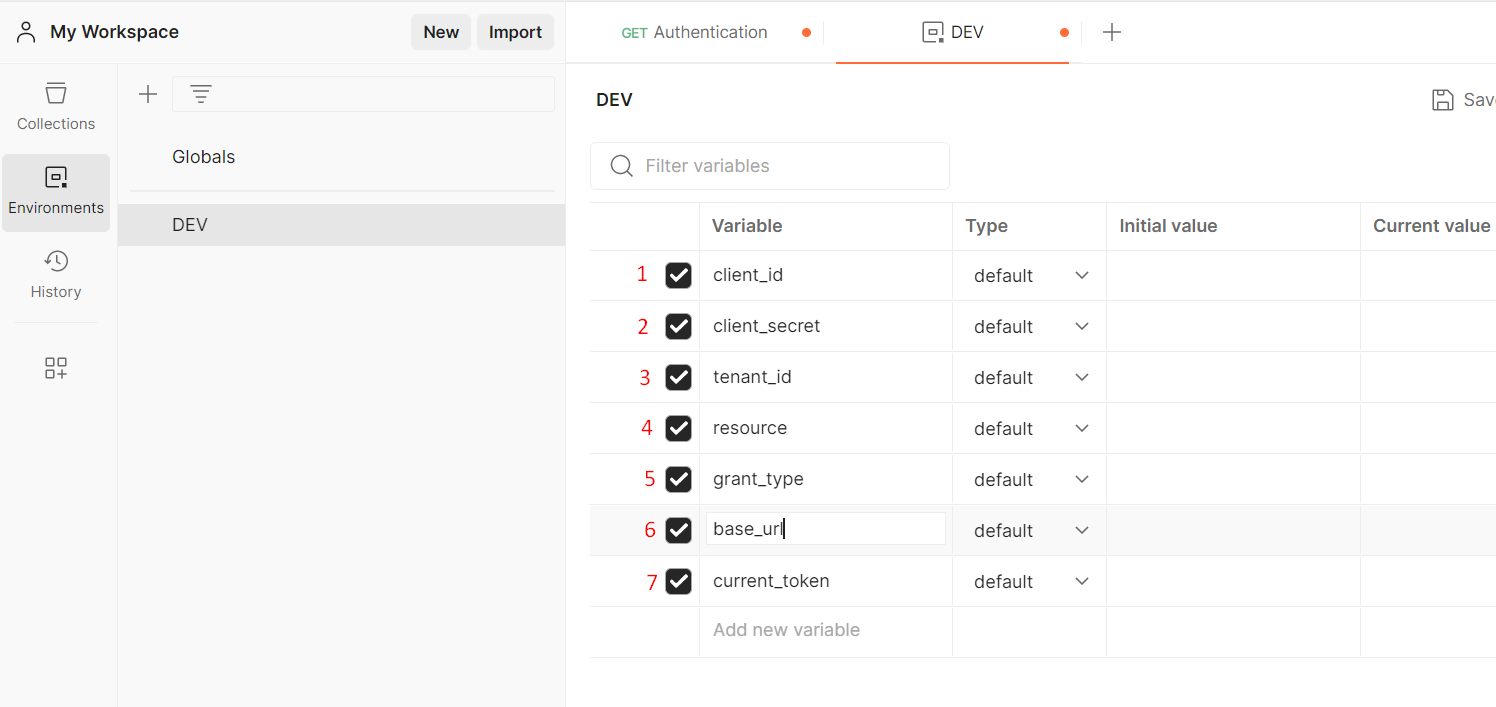Click the plus icon to create environment
Screen dimensions: 1496x707
pos(148,94)
